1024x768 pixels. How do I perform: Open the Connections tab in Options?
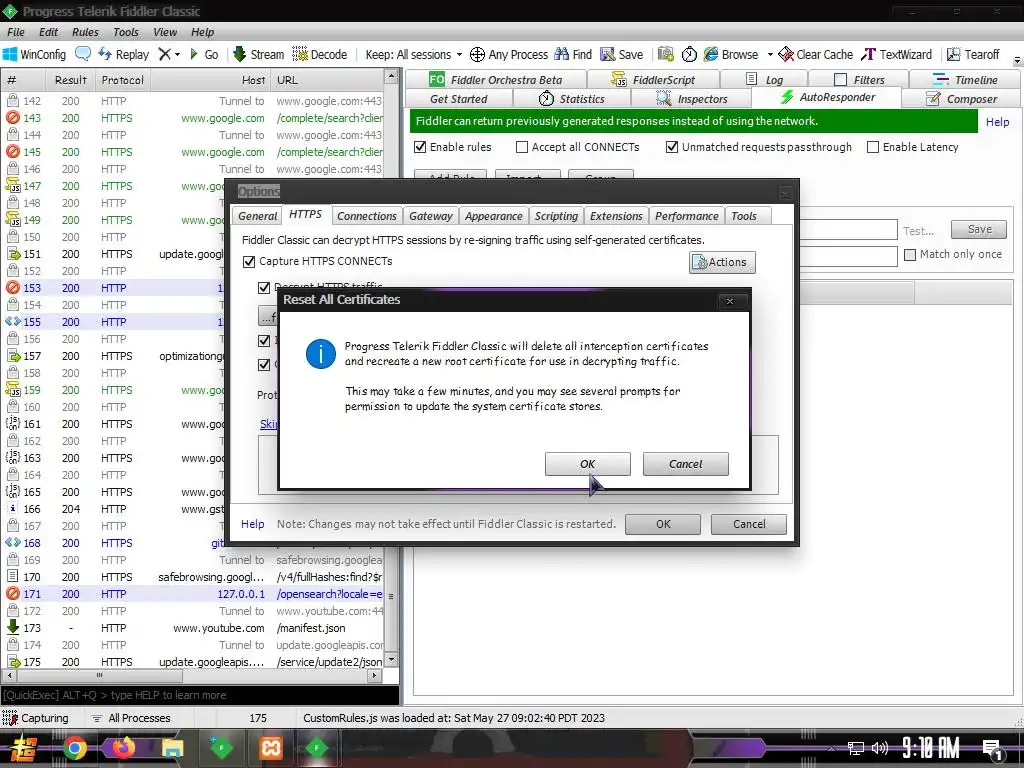click(366, 216)
